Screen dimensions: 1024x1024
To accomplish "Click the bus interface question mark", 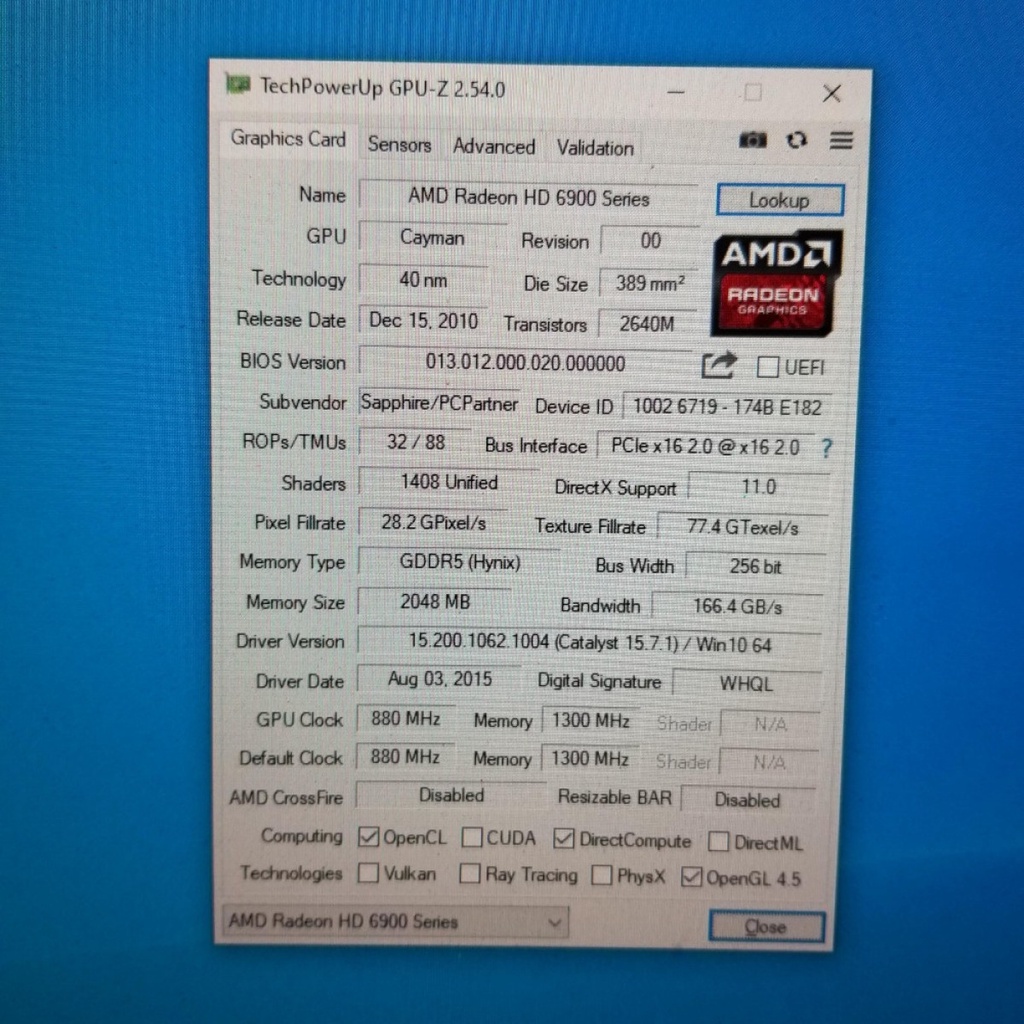I will [x=827, y=448].
